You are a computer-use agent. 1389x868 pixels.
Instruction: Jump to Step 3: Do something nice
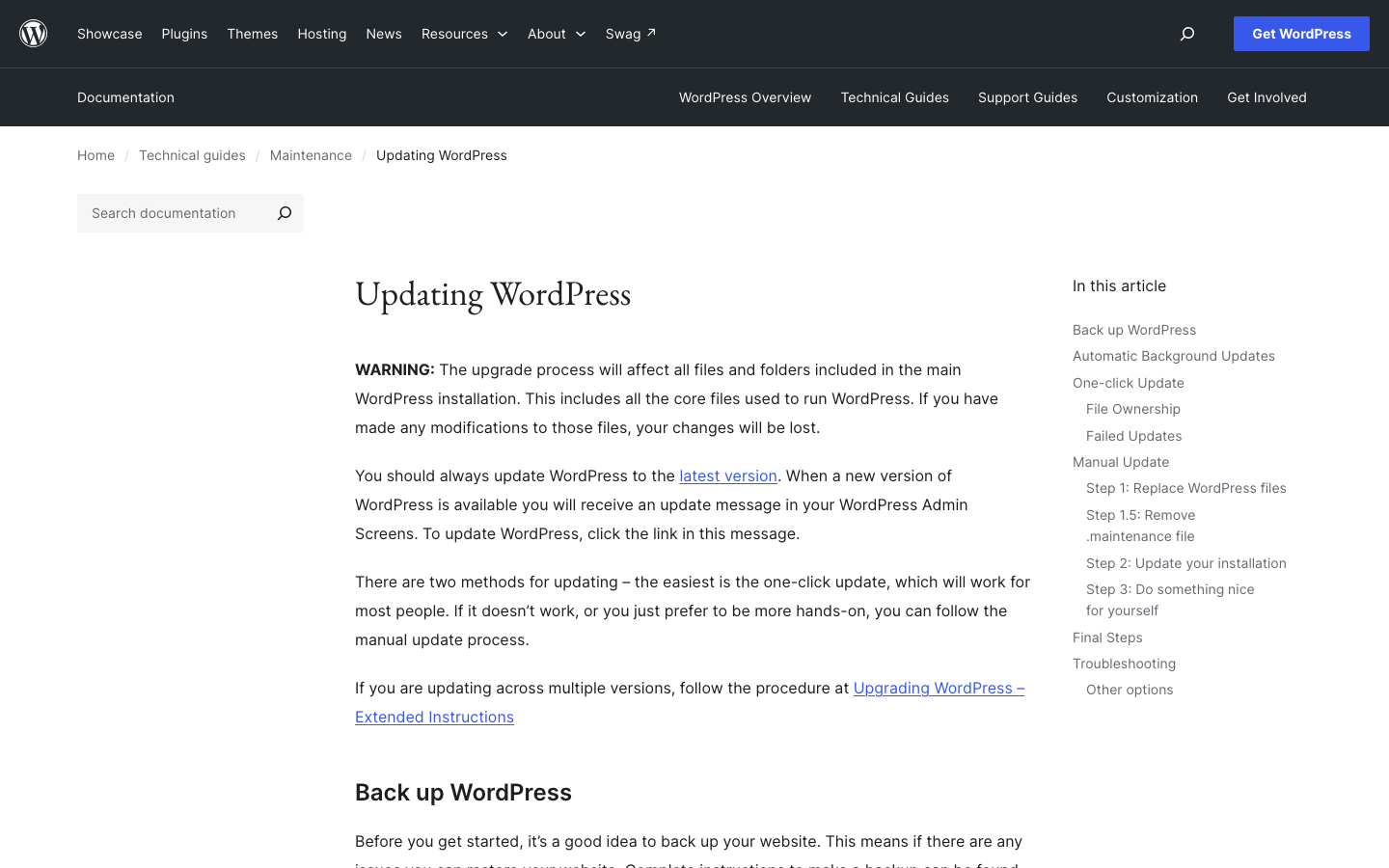pos(1170,600)
